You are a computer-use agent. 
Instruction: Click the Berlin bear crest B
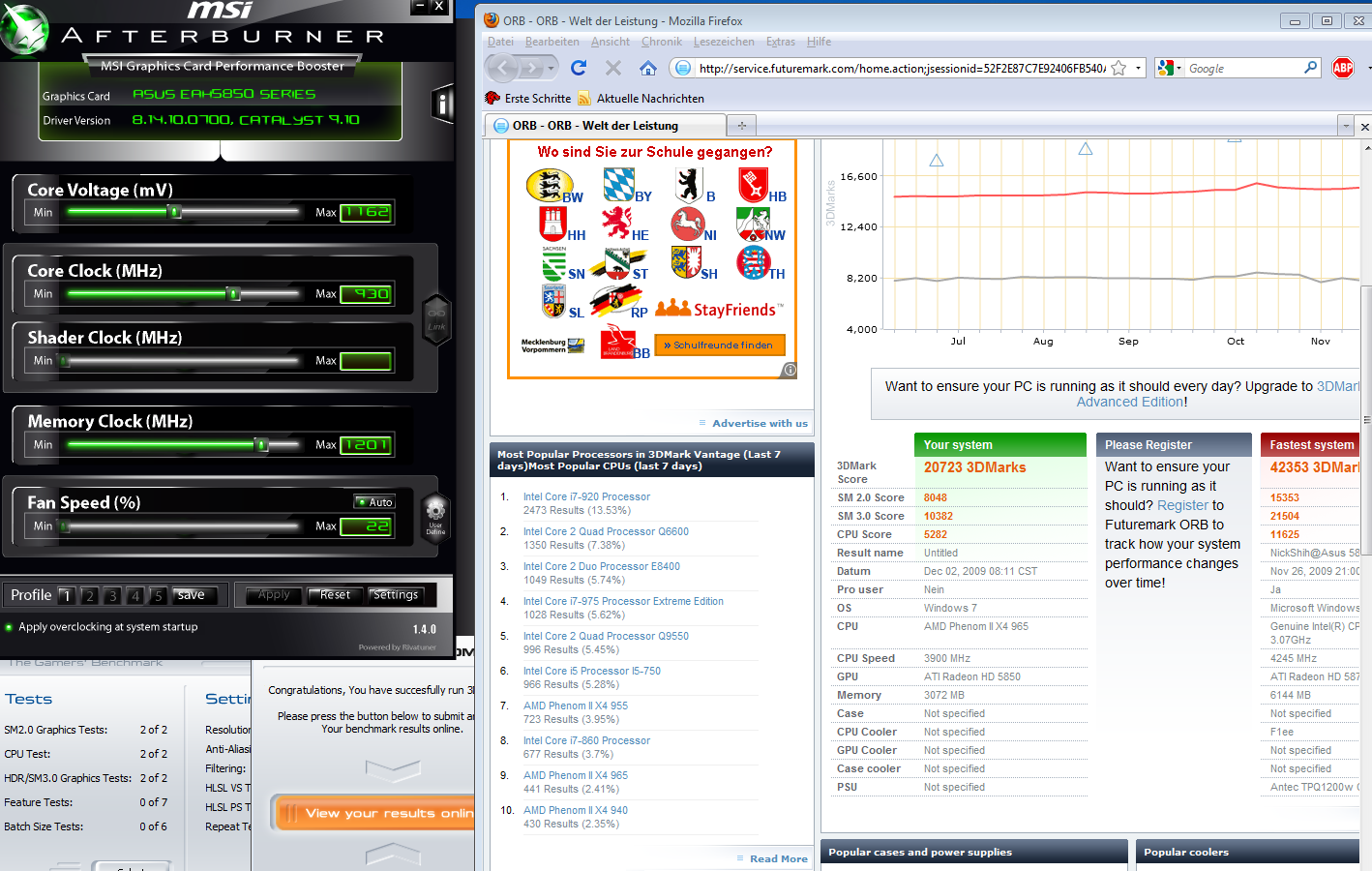[689, 183]
